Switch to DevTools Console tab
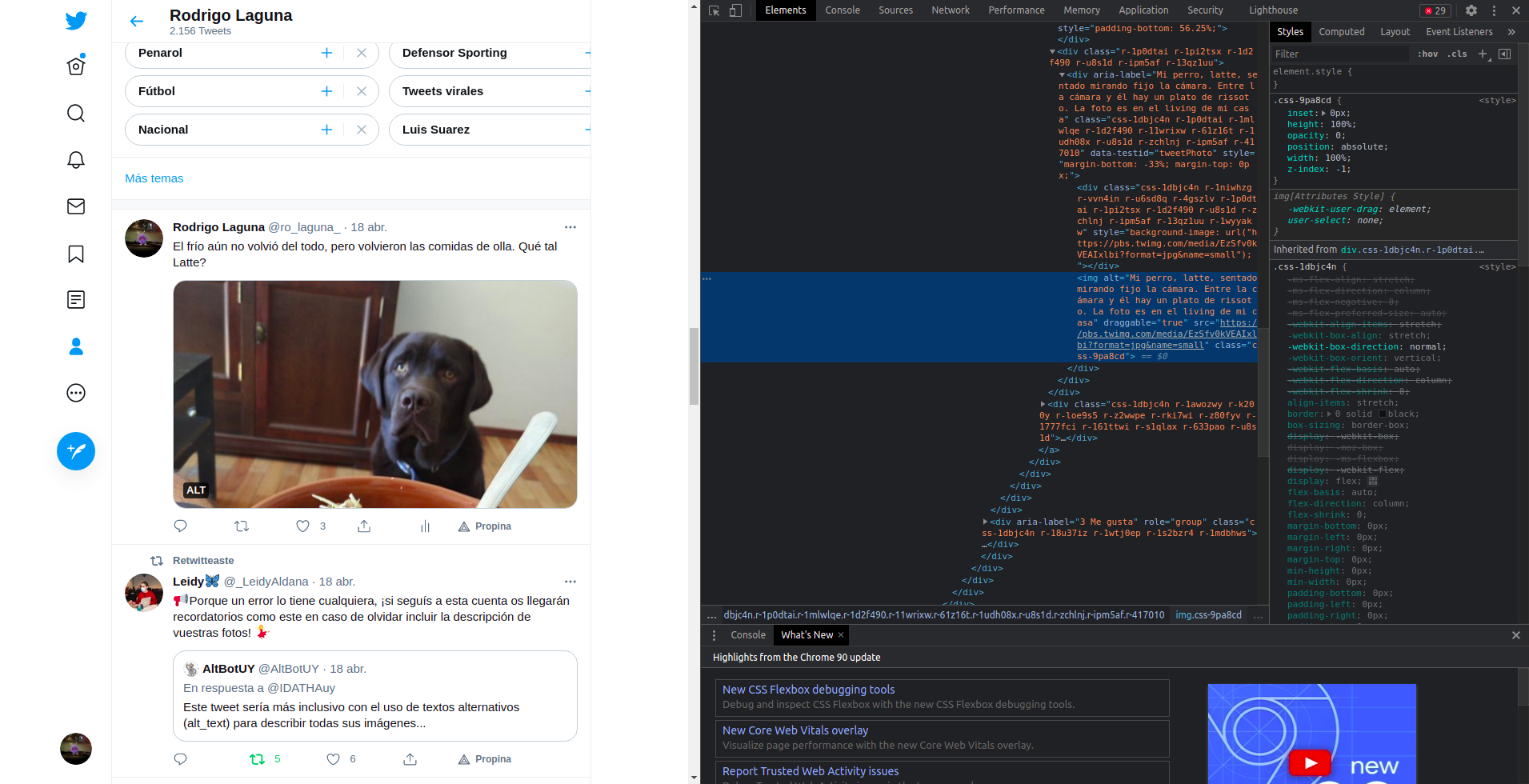Screen dimensions: 1529x784 (x=843, y=10)
